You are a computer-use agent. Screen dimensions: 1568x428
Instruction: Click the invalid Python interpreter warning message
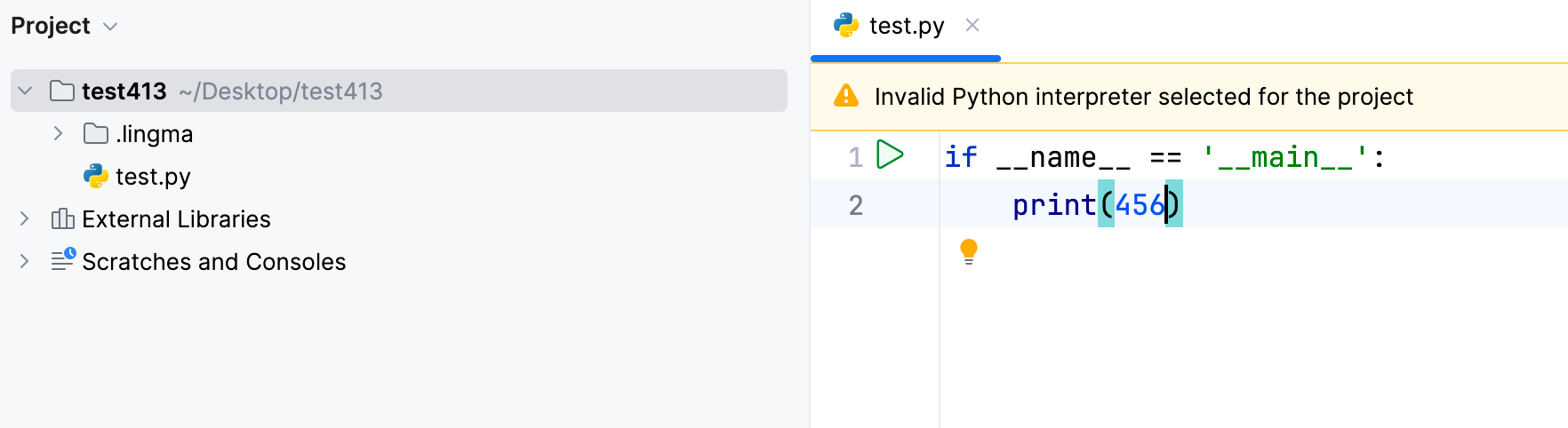1143,97
